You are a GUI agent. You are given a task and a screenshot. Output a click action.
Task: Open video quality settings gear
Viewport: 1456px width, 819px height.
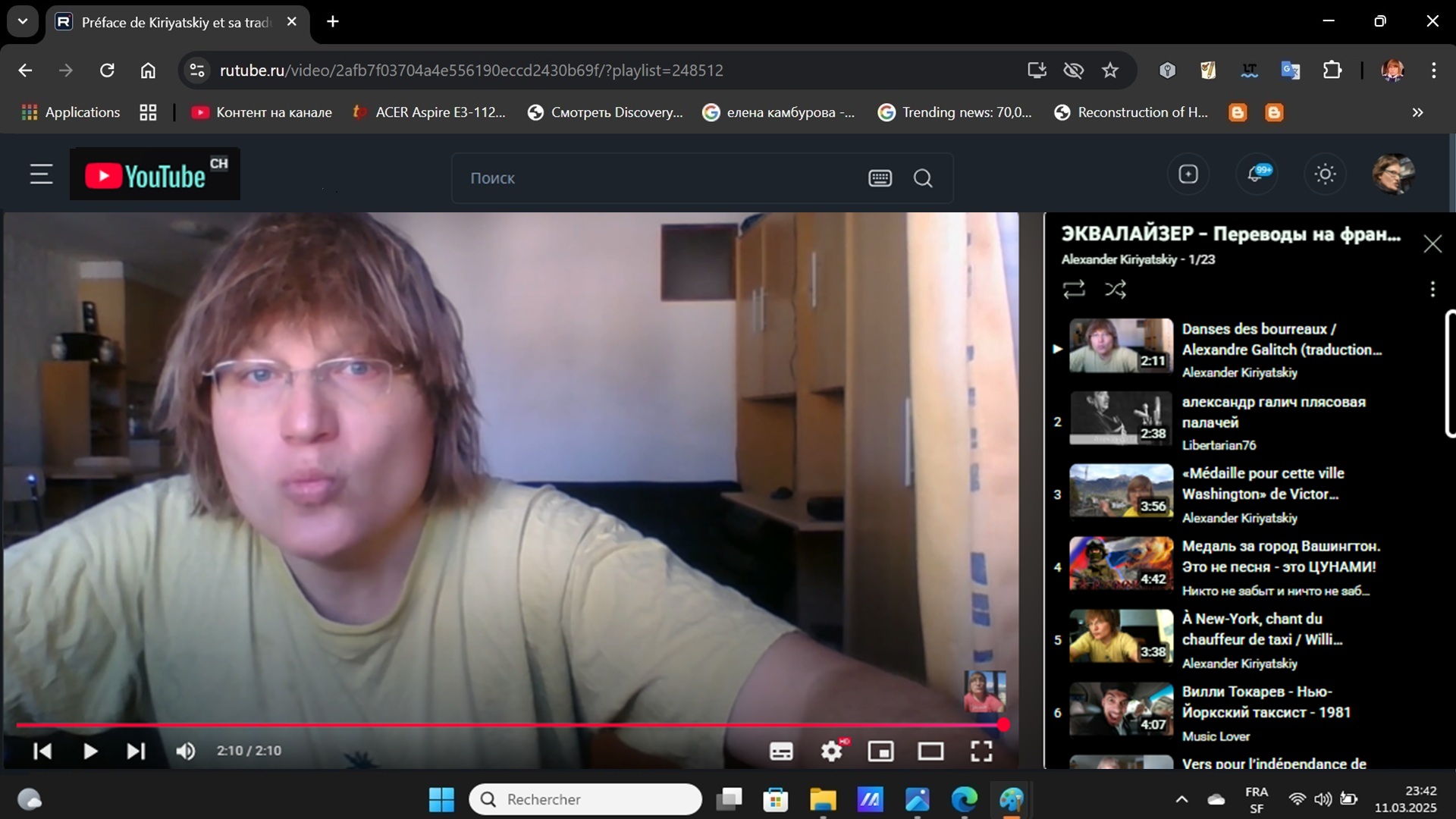832,751
